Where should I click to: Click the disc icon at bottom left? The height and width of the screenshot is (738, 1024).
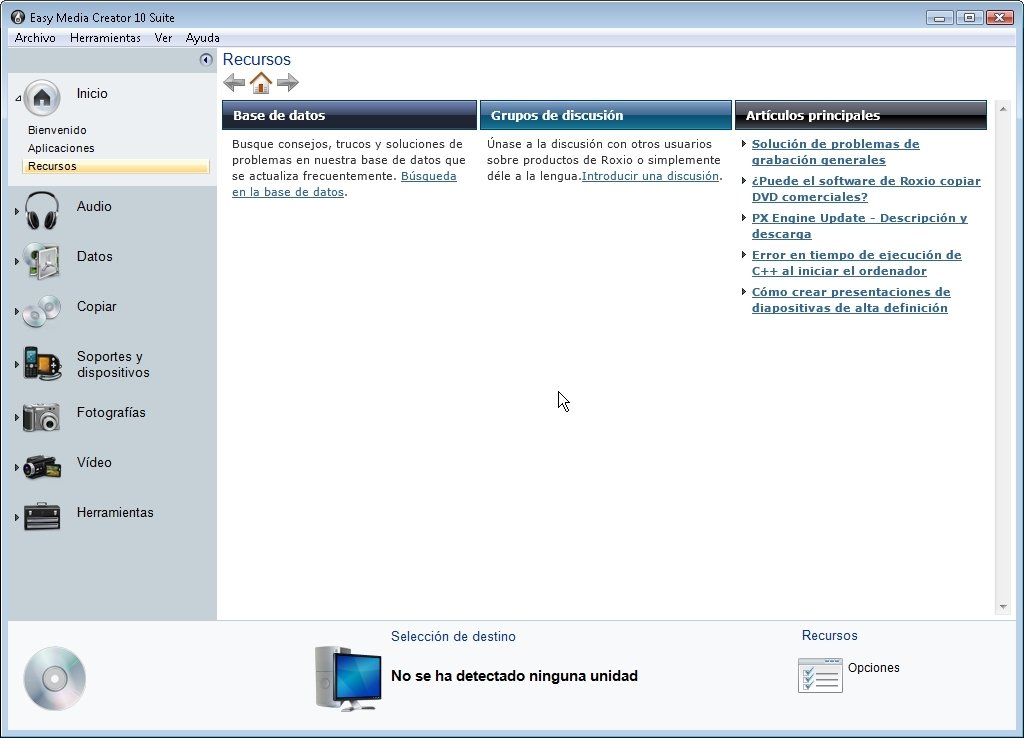pyautogui.click(x=55, y=679)
